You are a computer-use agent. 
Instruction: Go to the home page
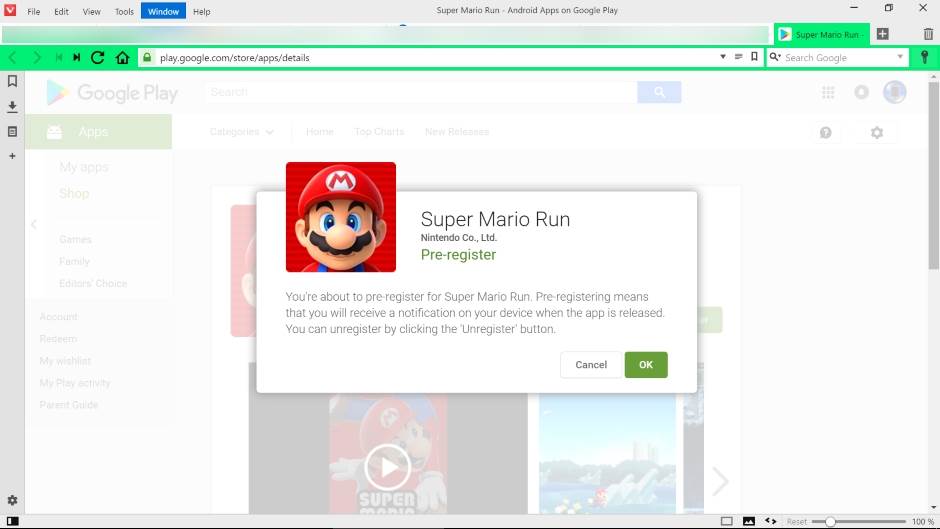pos(122,58)
